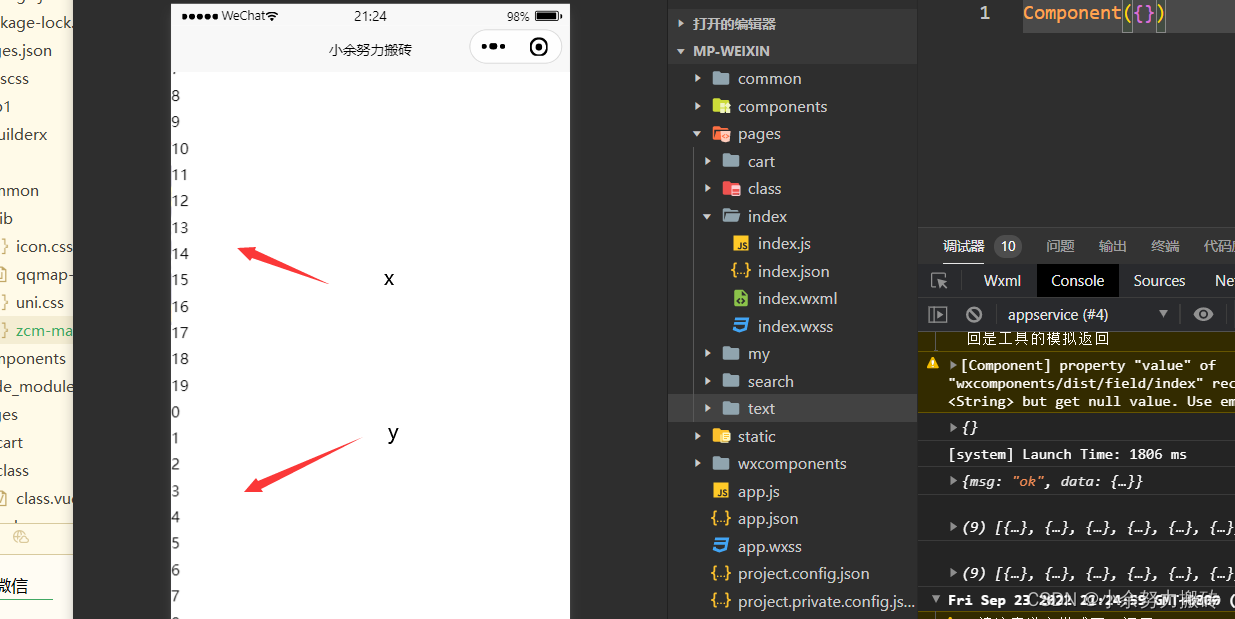Click the eye filter icon in Console toolbar
1235x619 pixels.
pos(1204,313)
